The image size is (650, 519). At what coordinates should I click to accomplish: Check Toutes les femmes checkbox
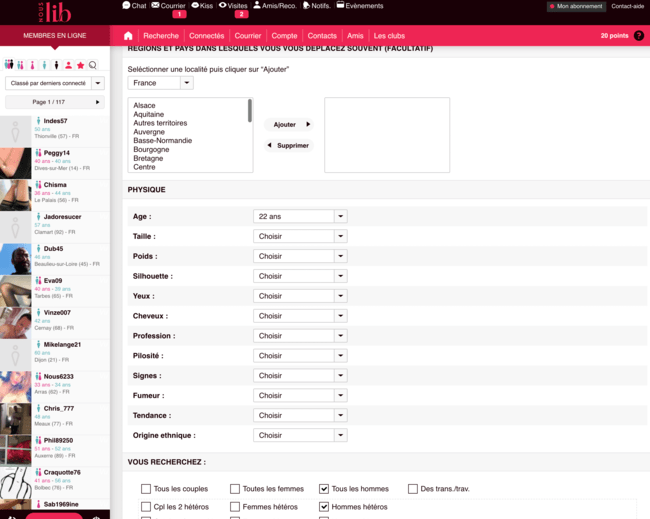click(x=235, y=489)
